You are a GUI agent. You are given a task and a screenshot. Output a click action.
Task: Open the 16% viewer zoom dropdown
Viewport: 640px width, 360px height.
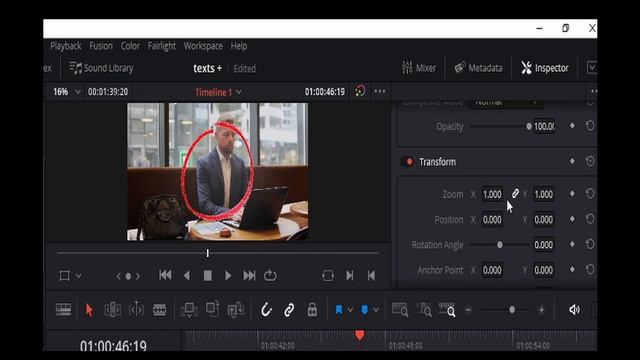[x=67, y=92]
